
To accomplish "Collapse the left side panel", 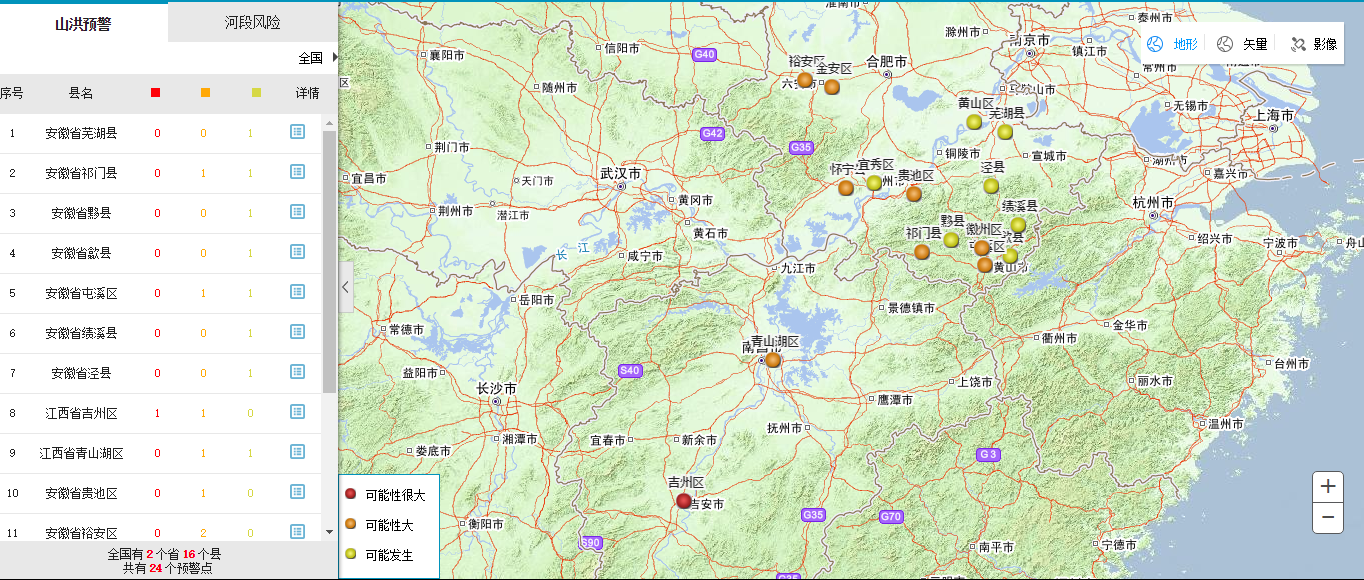I will [x=346, y=287].
